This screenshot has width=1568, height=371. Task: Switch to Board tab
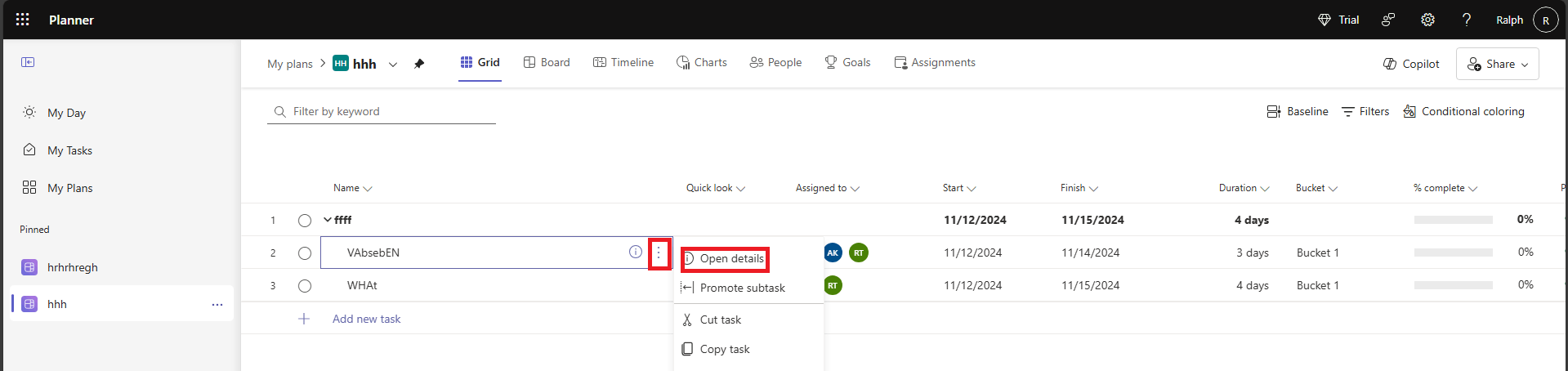547,62
